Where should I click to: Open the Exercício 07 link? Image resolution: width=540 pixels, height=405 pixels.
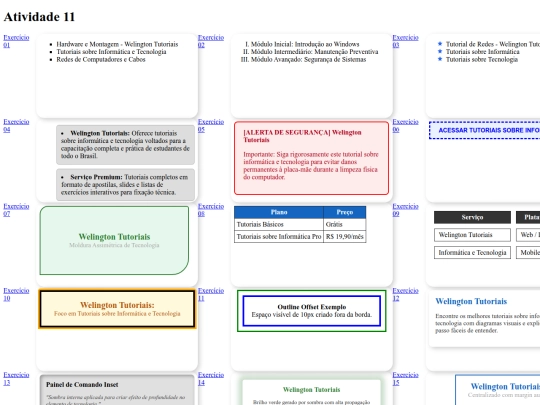pyautogui.click(x=16, y=210)
